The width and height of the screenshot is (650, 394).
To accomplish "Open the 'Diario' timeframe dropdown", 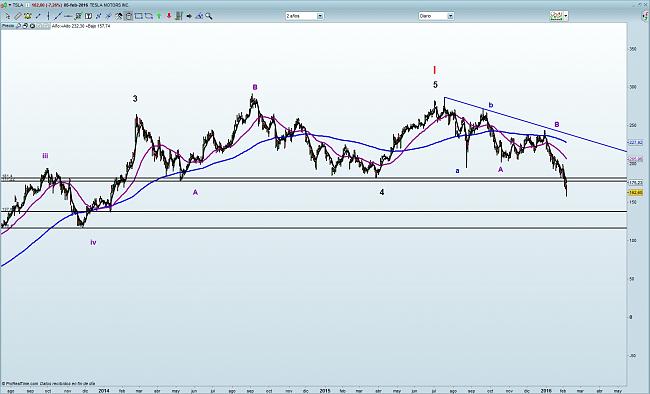I will click(436, 16).
